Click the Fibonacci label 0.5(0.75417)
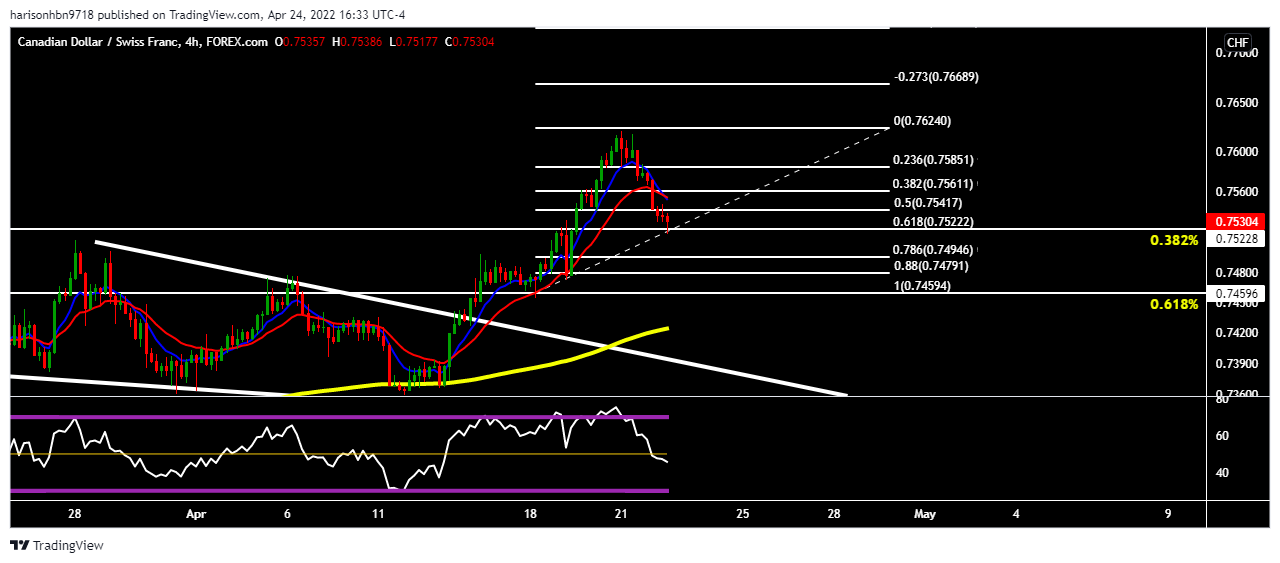Viewport: 1280px width, 563px height. pyautogui.click(x=927, y=203)
